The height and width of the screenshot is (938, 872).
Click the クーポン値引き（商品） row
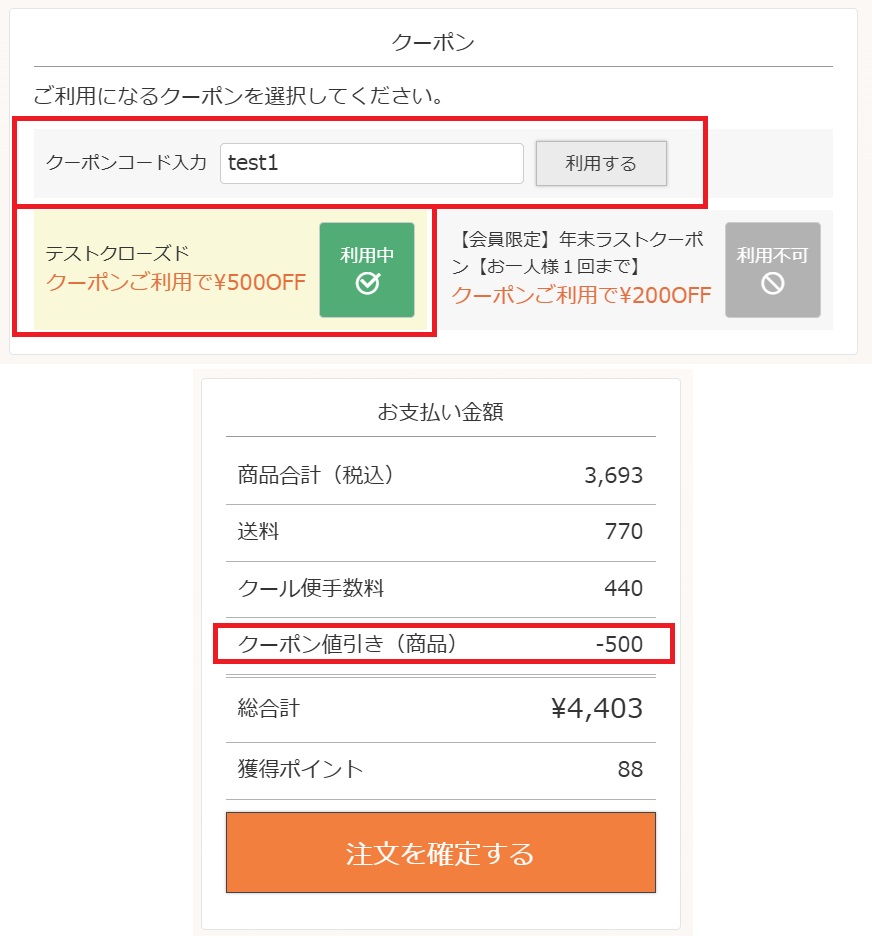coord(440,645)
